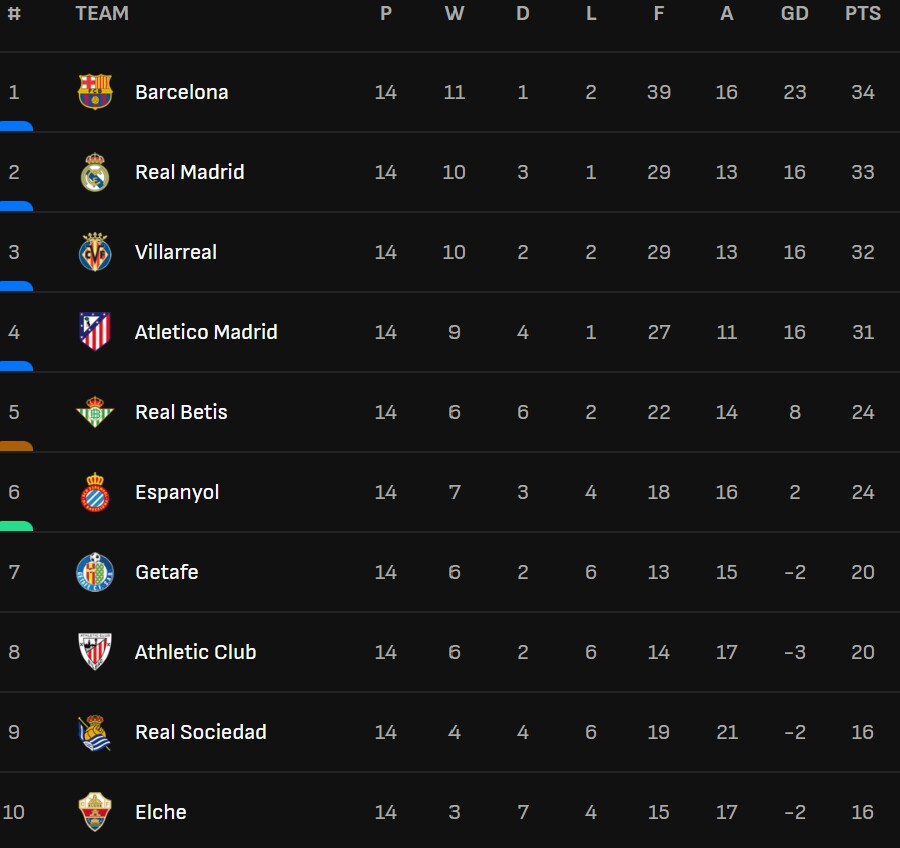Click the green marker under position 6
The image size is (900, 848).
coord(16,527)
